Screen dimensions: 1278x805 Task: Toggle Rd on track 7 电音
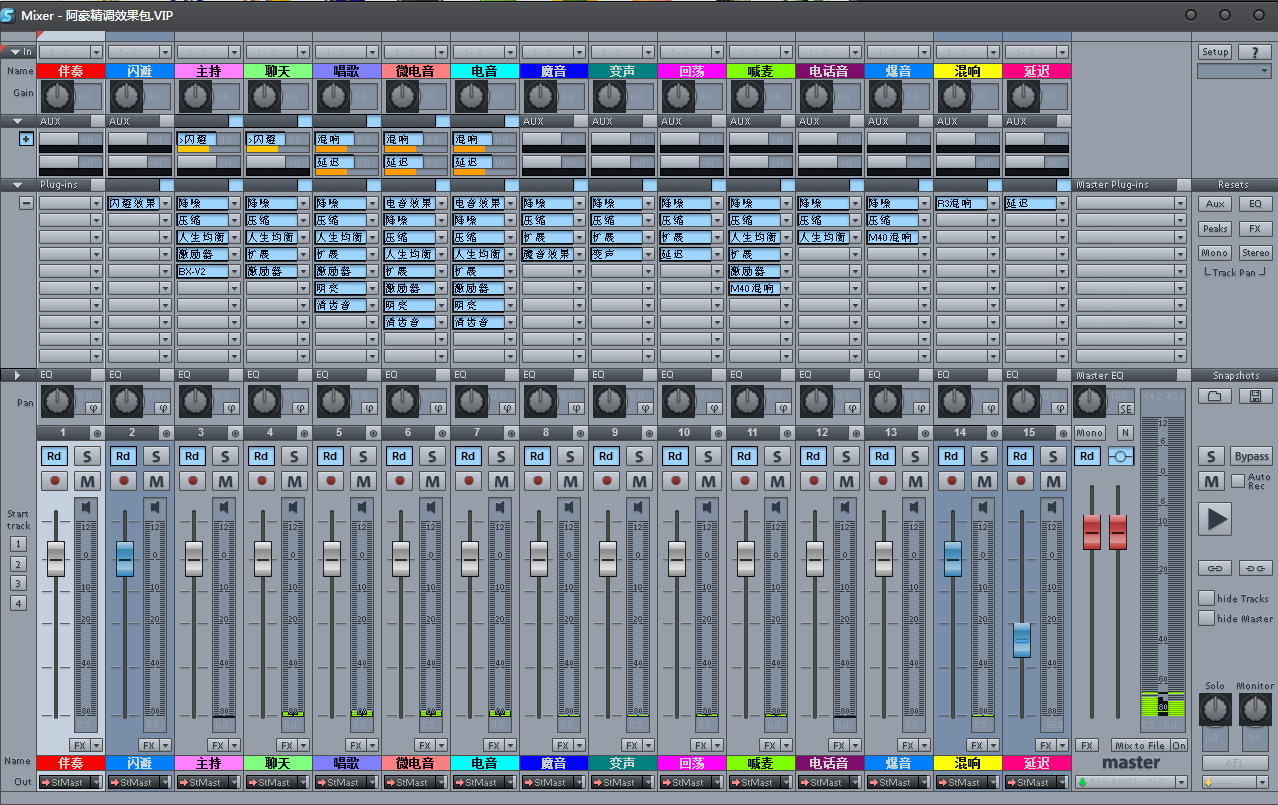[x=469, y=456]
